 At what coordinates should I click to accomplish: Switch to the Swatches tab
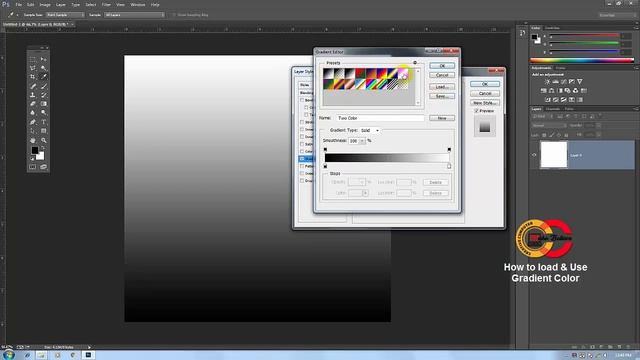point(552,28)
